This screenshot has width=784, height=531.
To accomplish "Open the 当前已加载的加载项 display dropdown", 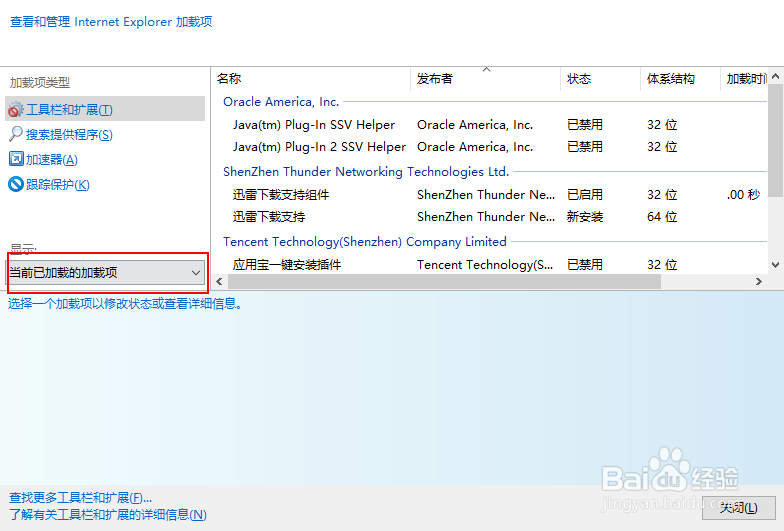I will [x=106, y=272].
